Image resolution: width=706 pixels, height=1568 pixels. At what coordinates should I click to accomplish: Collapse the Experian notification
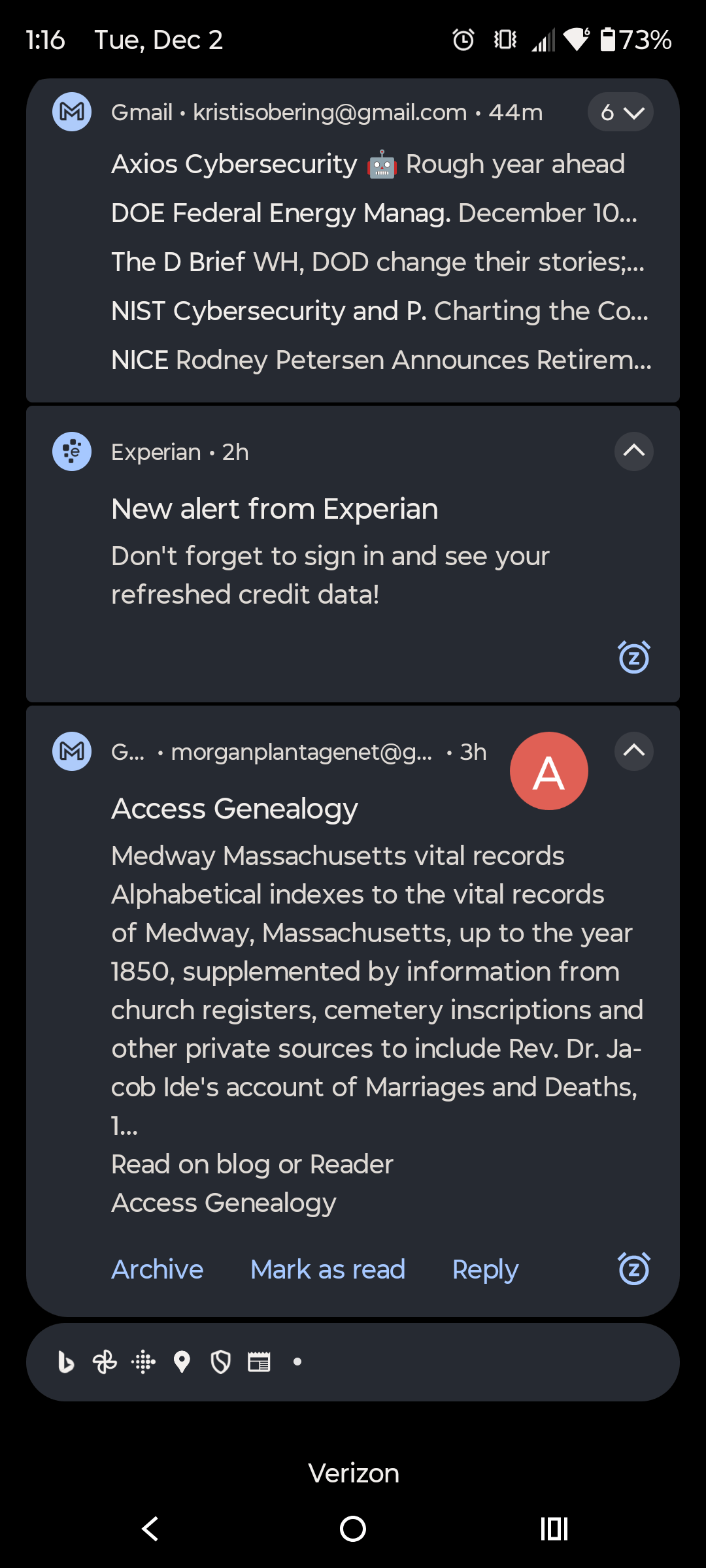(x=633, y=451)
